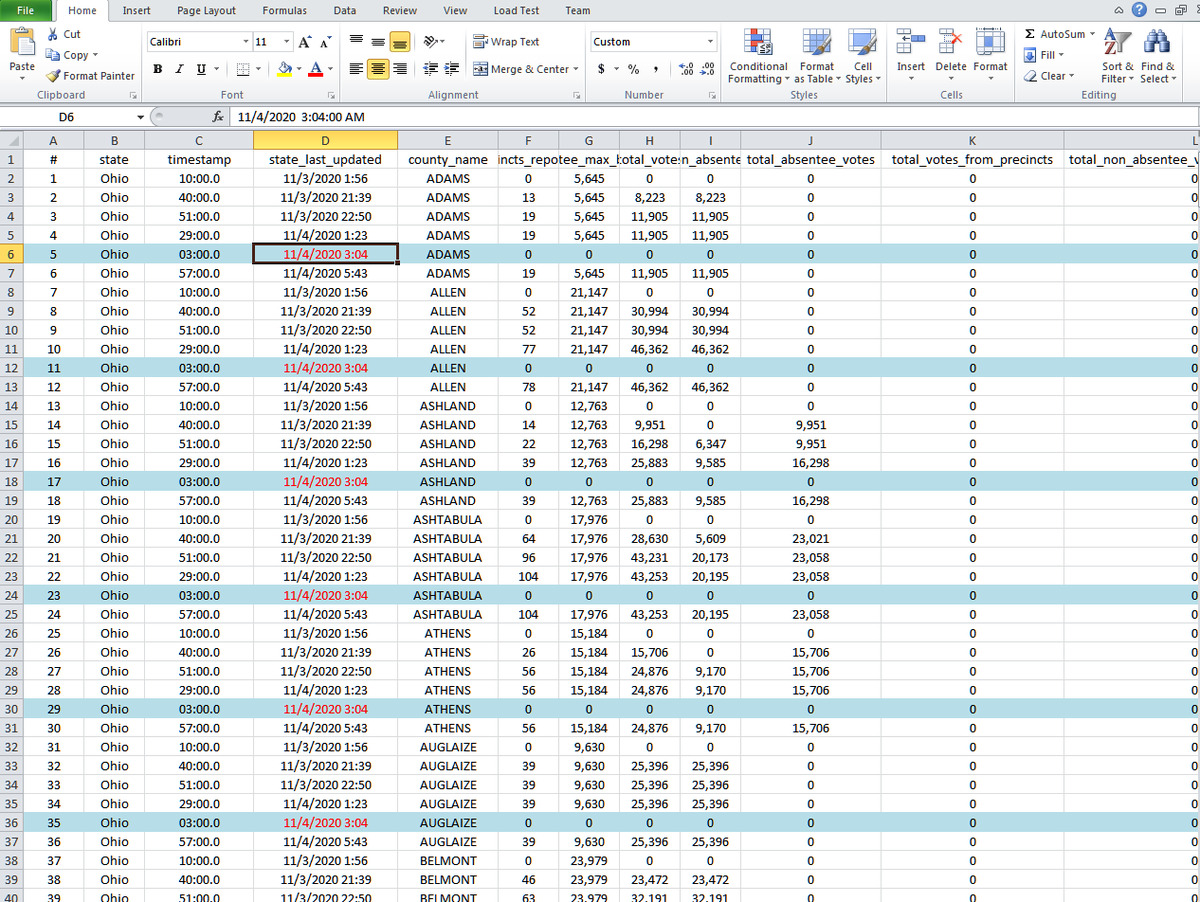Click the Name Box showing D6
This screenshot has width=1200, height=902.
click(66, 117)
